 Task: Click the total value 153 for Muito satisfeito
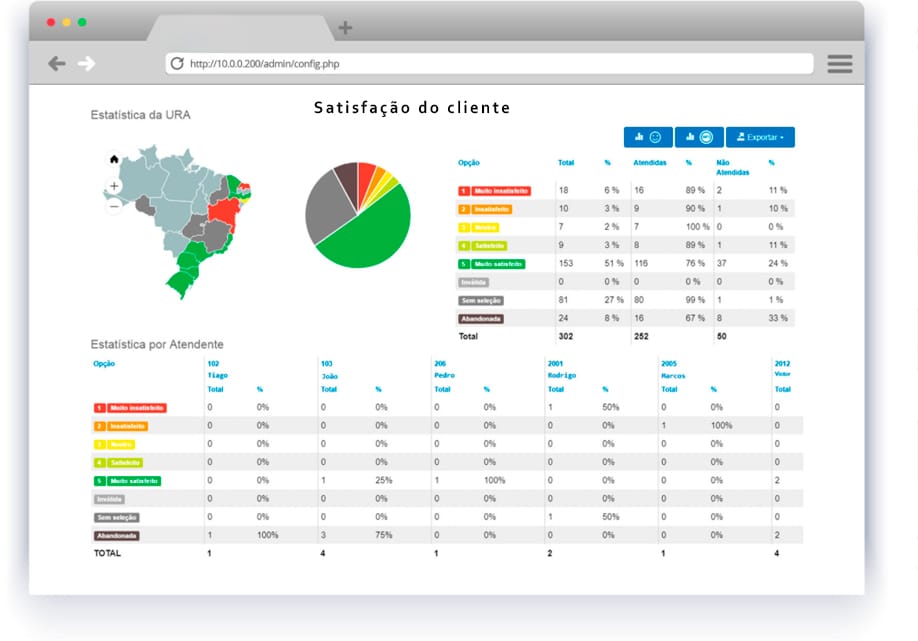[566, 263]
